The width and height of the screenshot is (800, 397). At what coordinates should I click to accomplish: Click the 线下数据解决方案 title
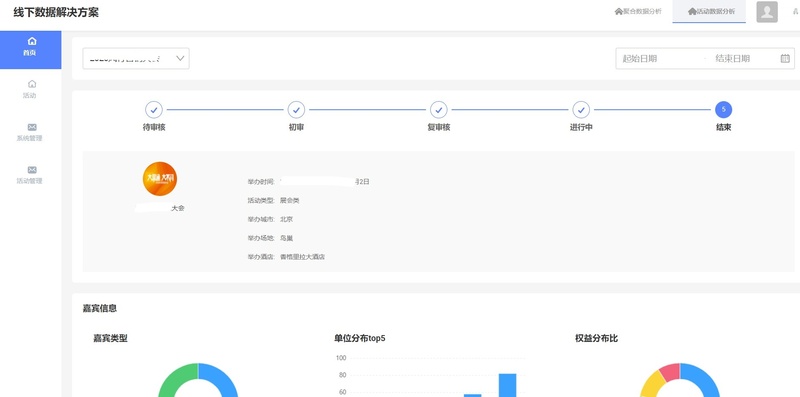point(56,12)
